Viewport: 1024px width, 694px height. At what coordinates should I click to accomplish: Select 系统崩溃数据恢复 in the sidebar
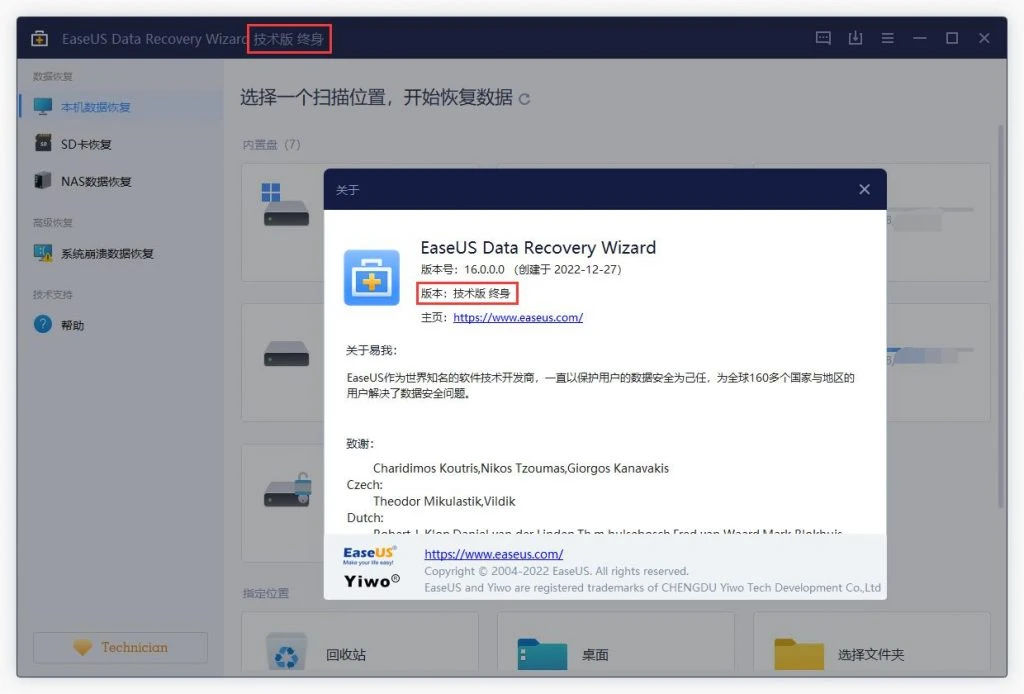click(x=107, y=254)
